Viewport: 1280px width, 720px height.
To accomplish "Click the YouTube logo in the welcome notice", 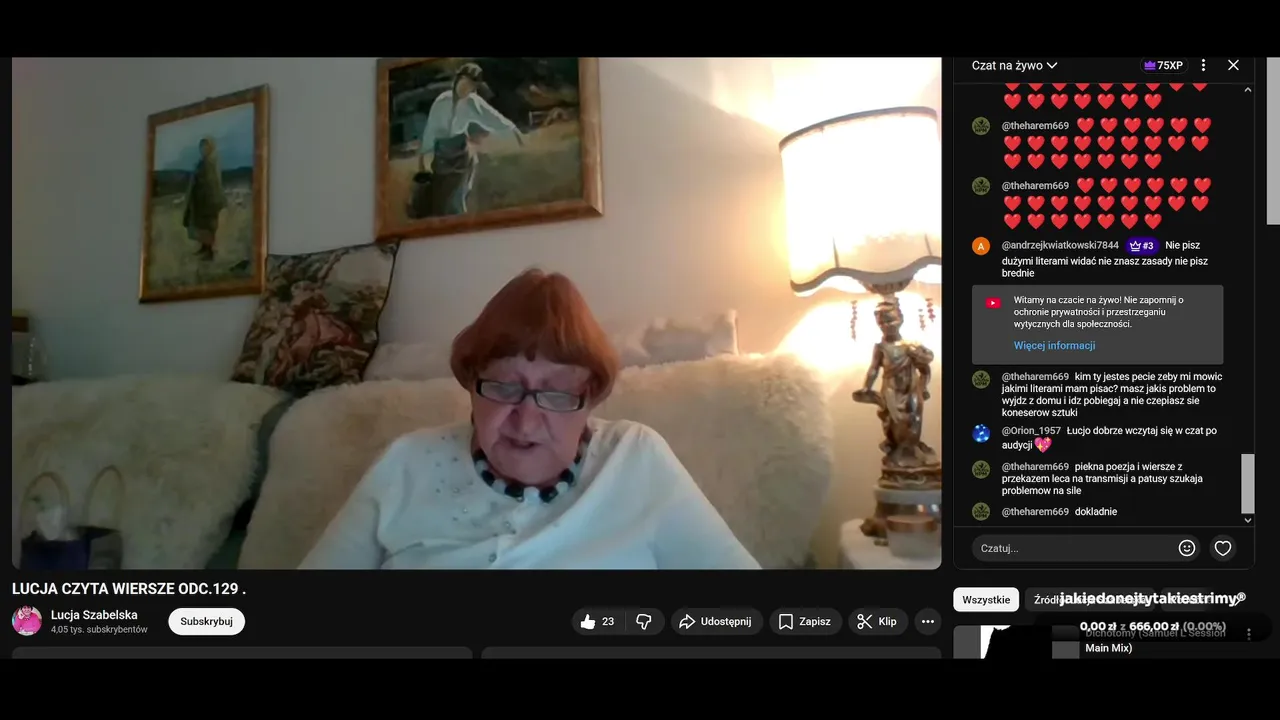I will (x=992, y=303).
